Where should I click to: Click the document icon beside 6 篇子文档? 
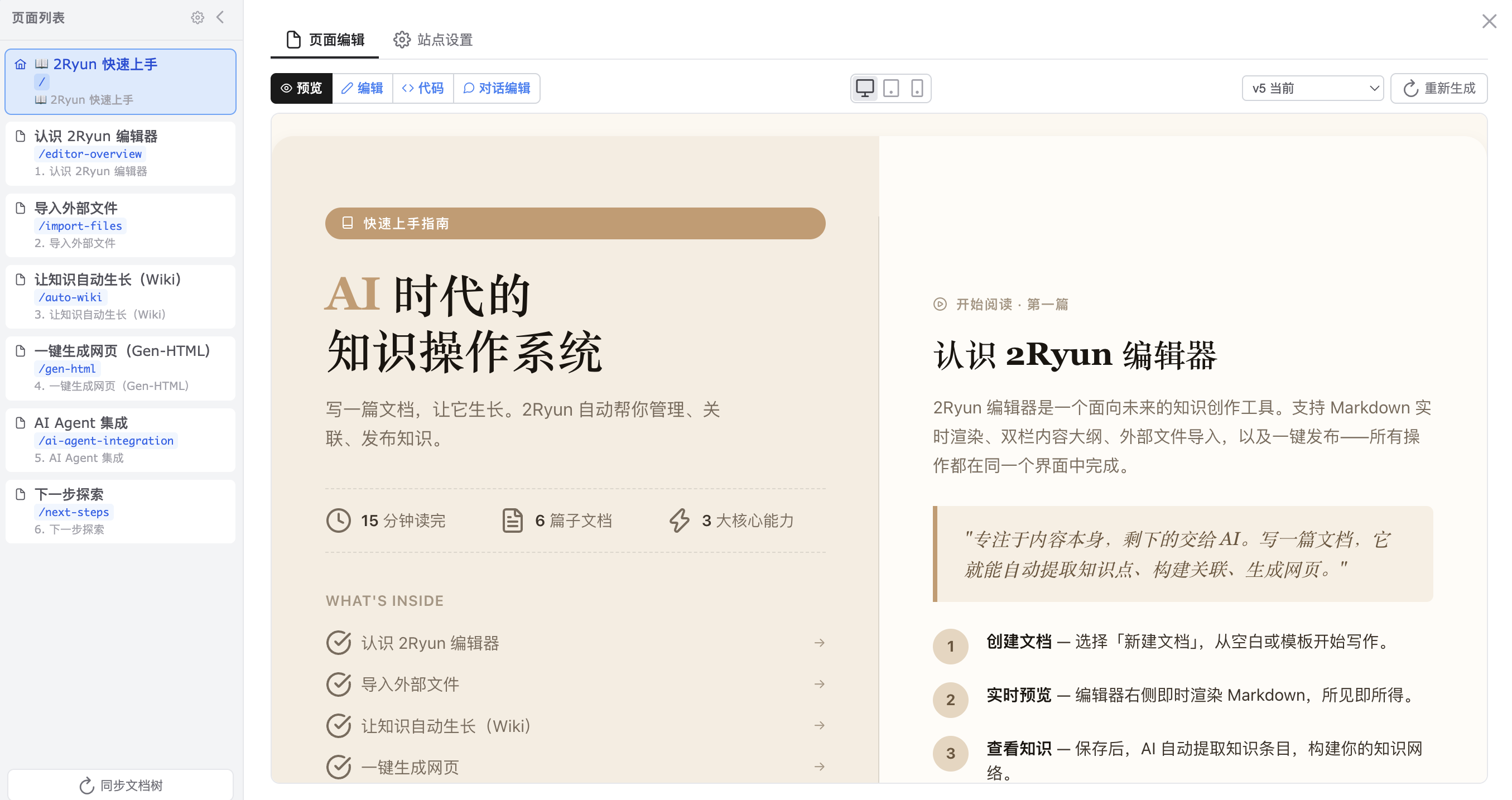(512, 521)
